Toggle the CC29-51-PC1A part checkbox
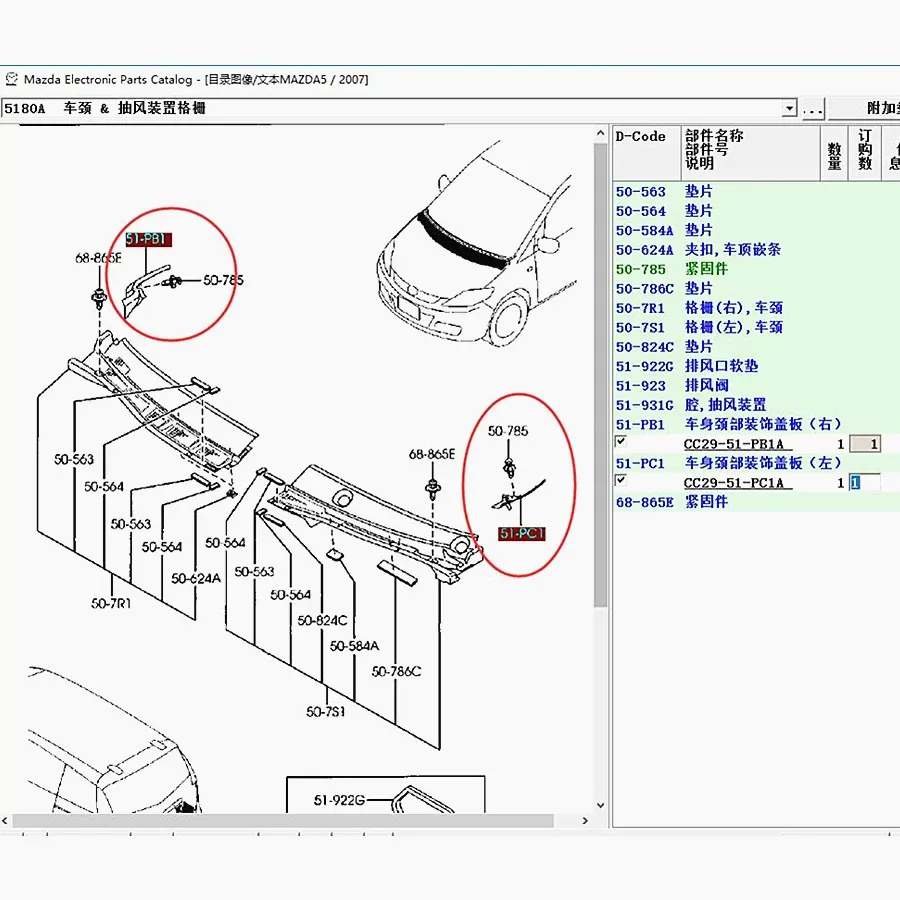The width and height of the screenshot is (900, 900). click(x=621, y=481)
